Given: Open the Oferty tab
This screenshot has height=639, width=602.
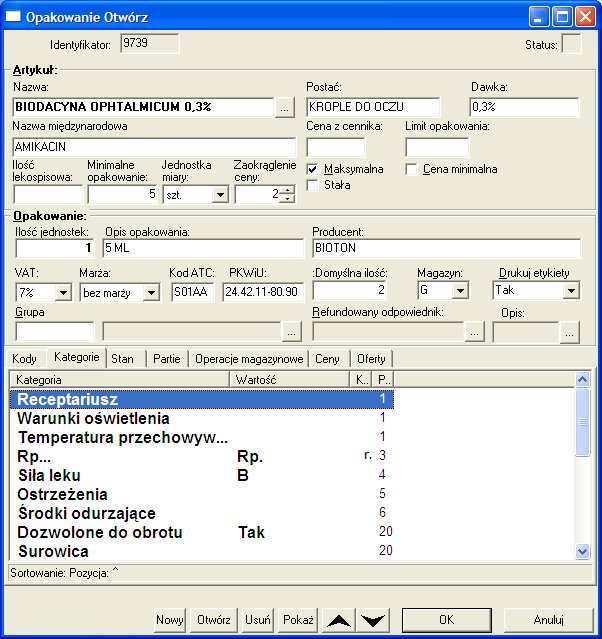Looking at the screenshot, I should pos(371,359).
